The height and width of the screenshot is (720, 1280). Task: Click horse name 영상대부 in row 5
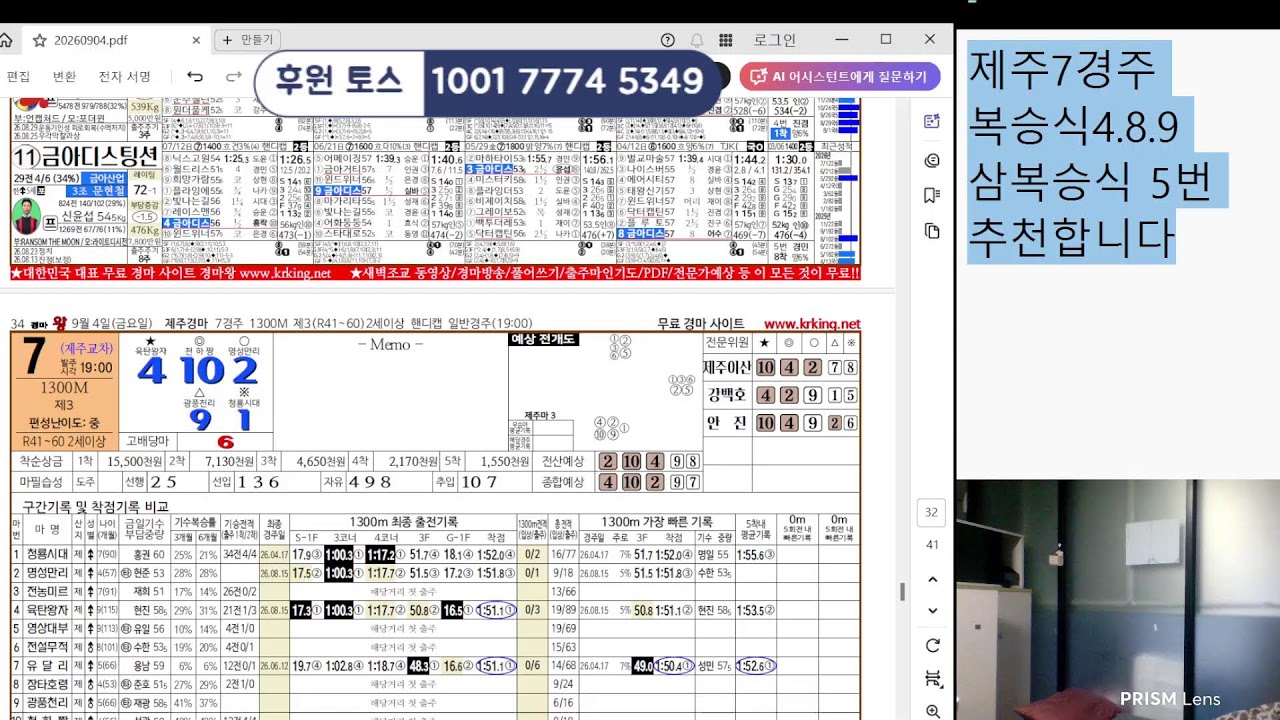pyautogui.click(x=47, y=629)
